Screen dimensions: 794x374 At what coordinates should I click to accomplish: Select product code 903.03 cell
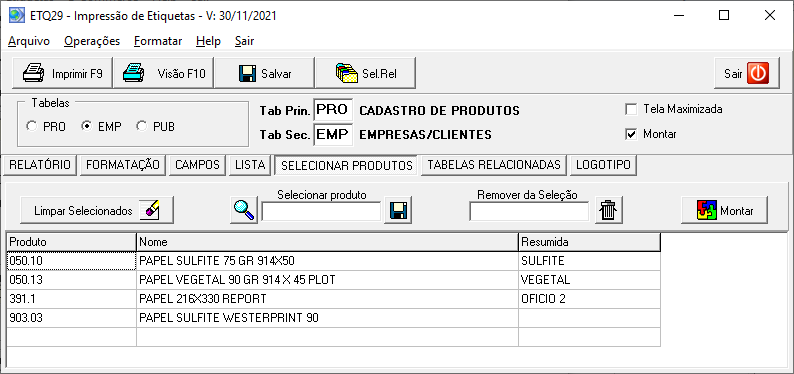pos(71,318)
